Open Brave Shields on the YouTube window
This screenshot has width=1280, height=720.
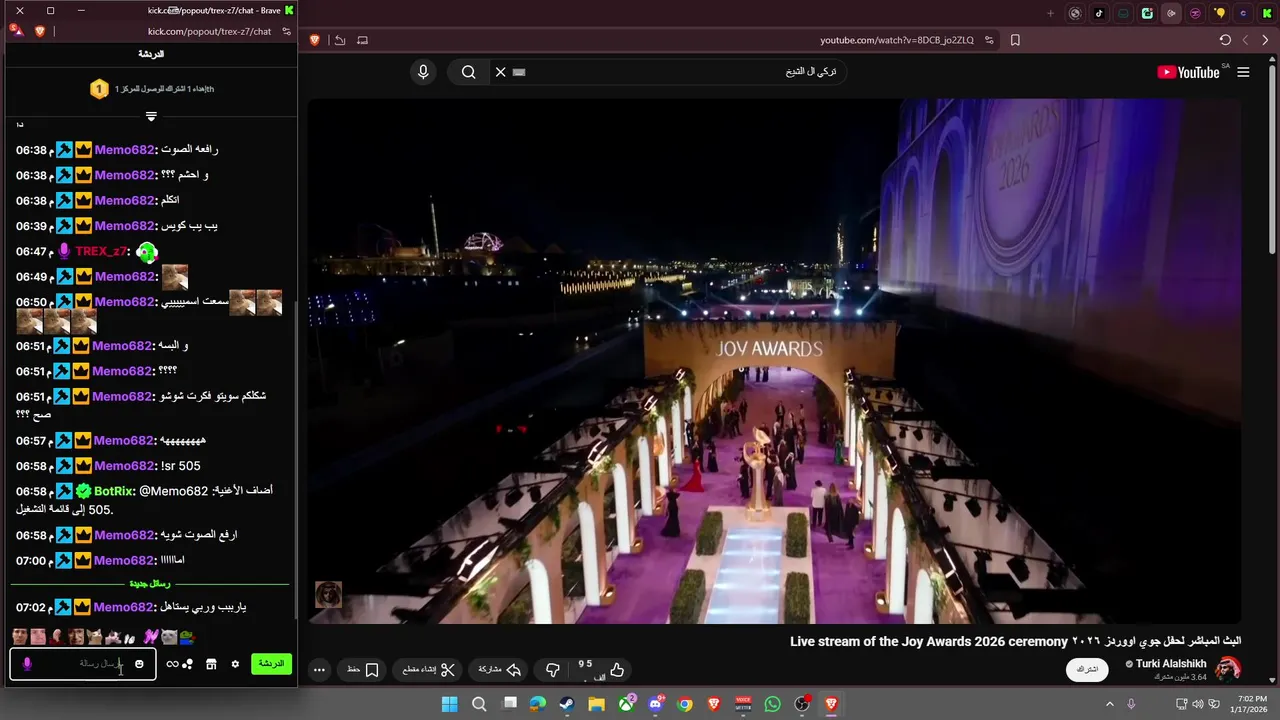pyautogui.click(x=315, y=40)
